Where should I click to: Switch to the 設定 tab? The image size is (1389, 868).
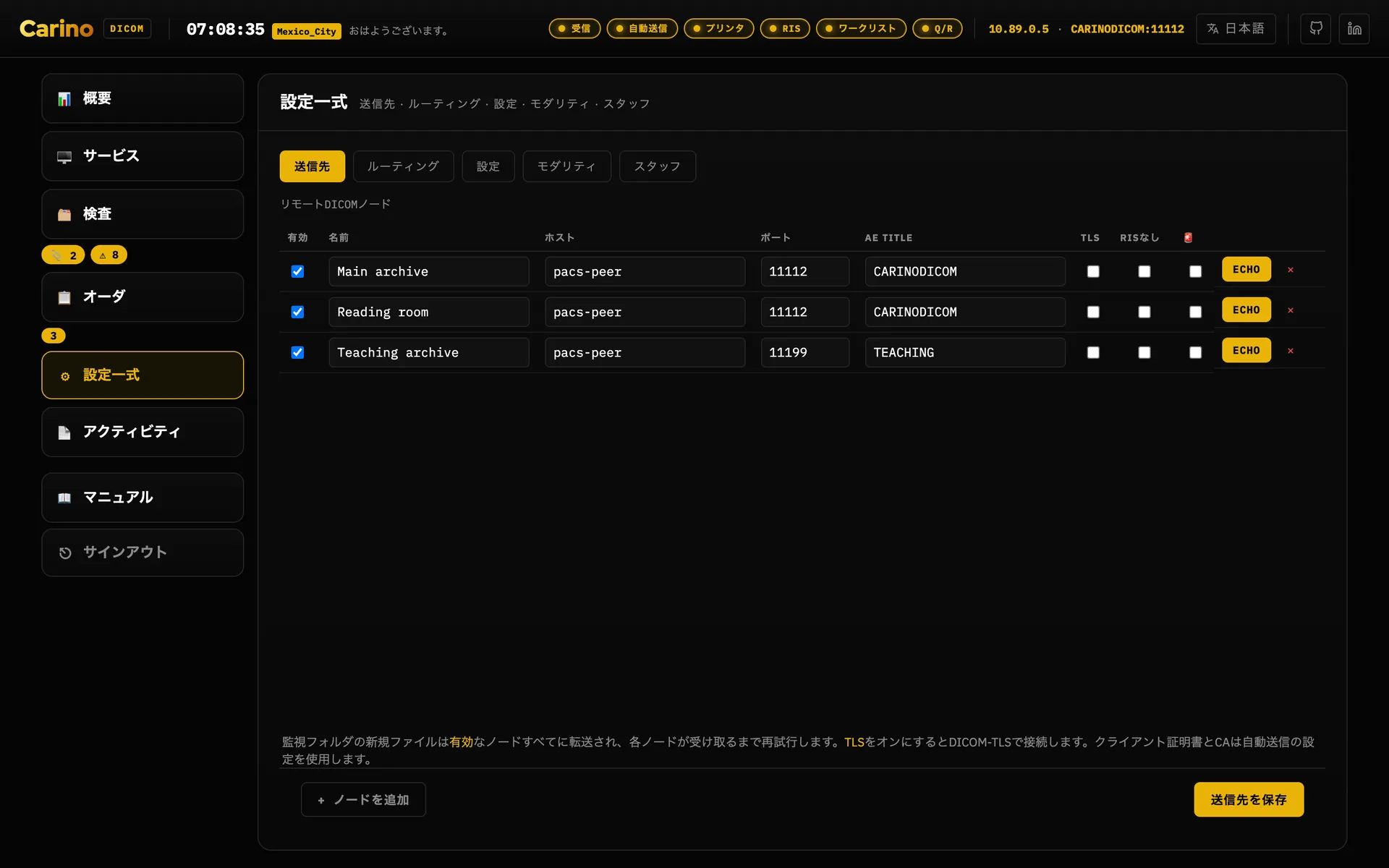click(488, 166)
